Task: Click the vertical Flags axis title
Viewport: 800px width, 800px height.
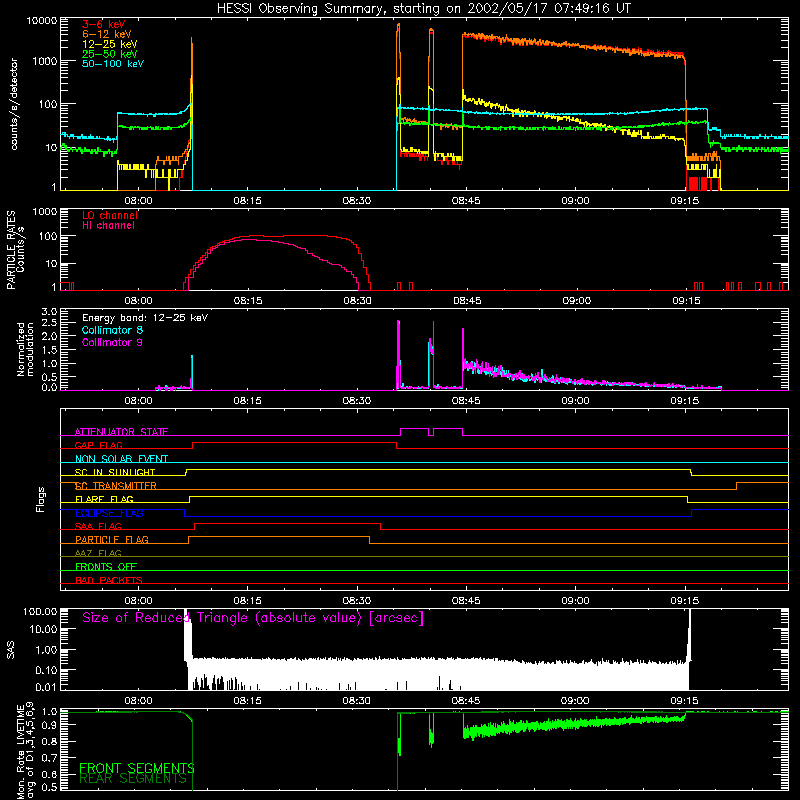Action: 40,499
